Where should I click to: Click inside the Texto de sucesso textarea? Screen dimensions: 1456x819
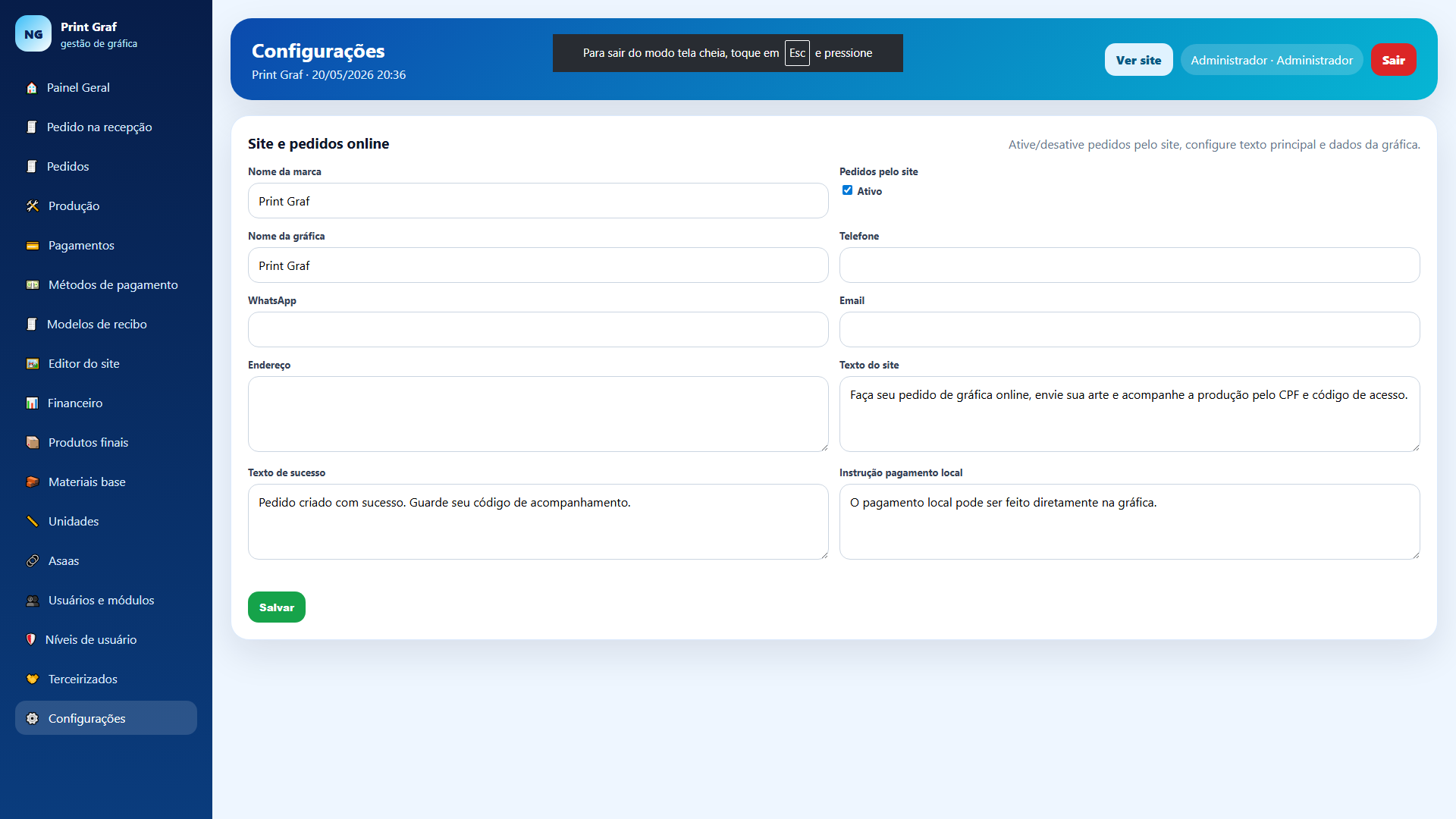coord(538,522)
